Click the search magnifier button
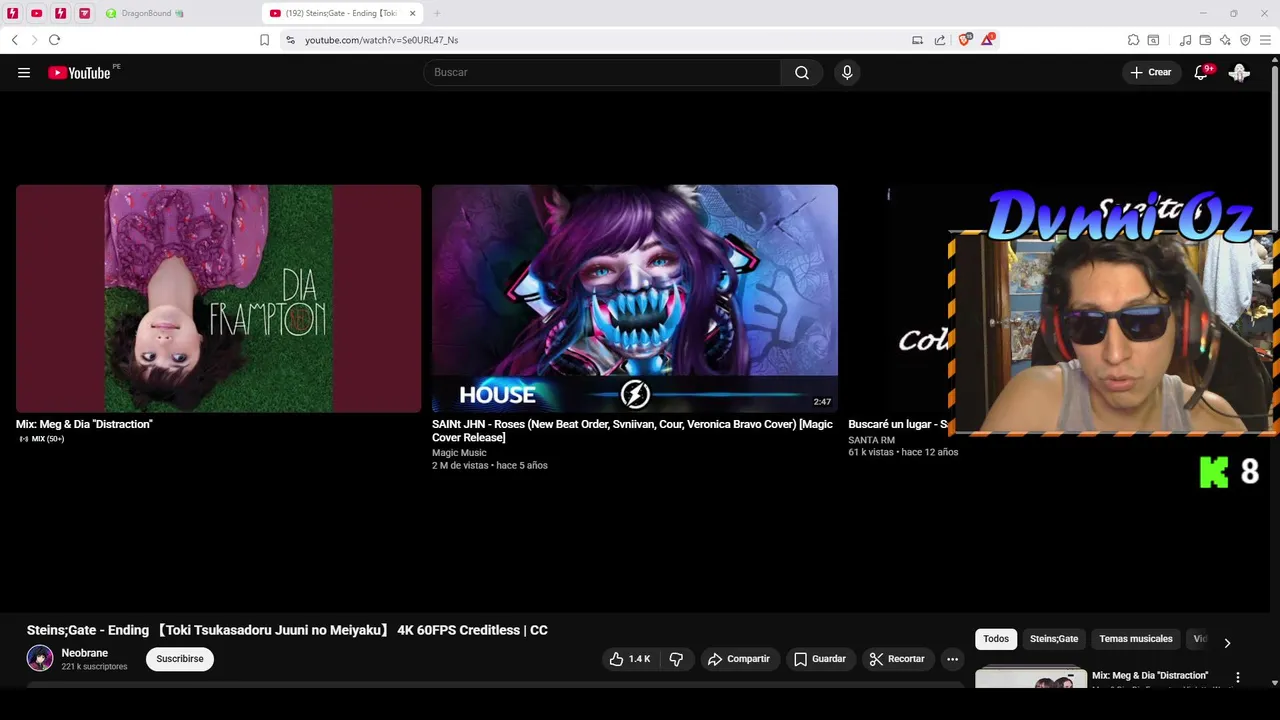1280x720 pixels. [x=802, y=72]
